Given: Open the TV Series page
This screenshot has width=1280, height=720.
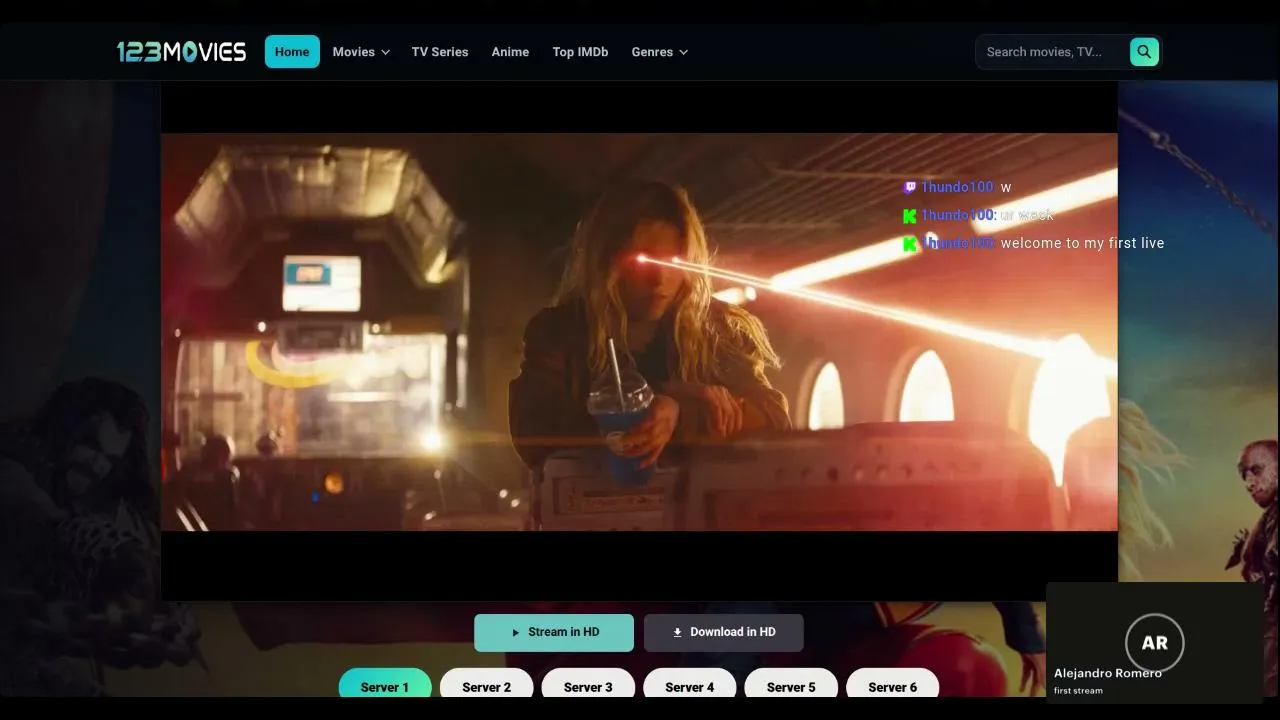Looking at the screenshot, I should coord(440,52).
